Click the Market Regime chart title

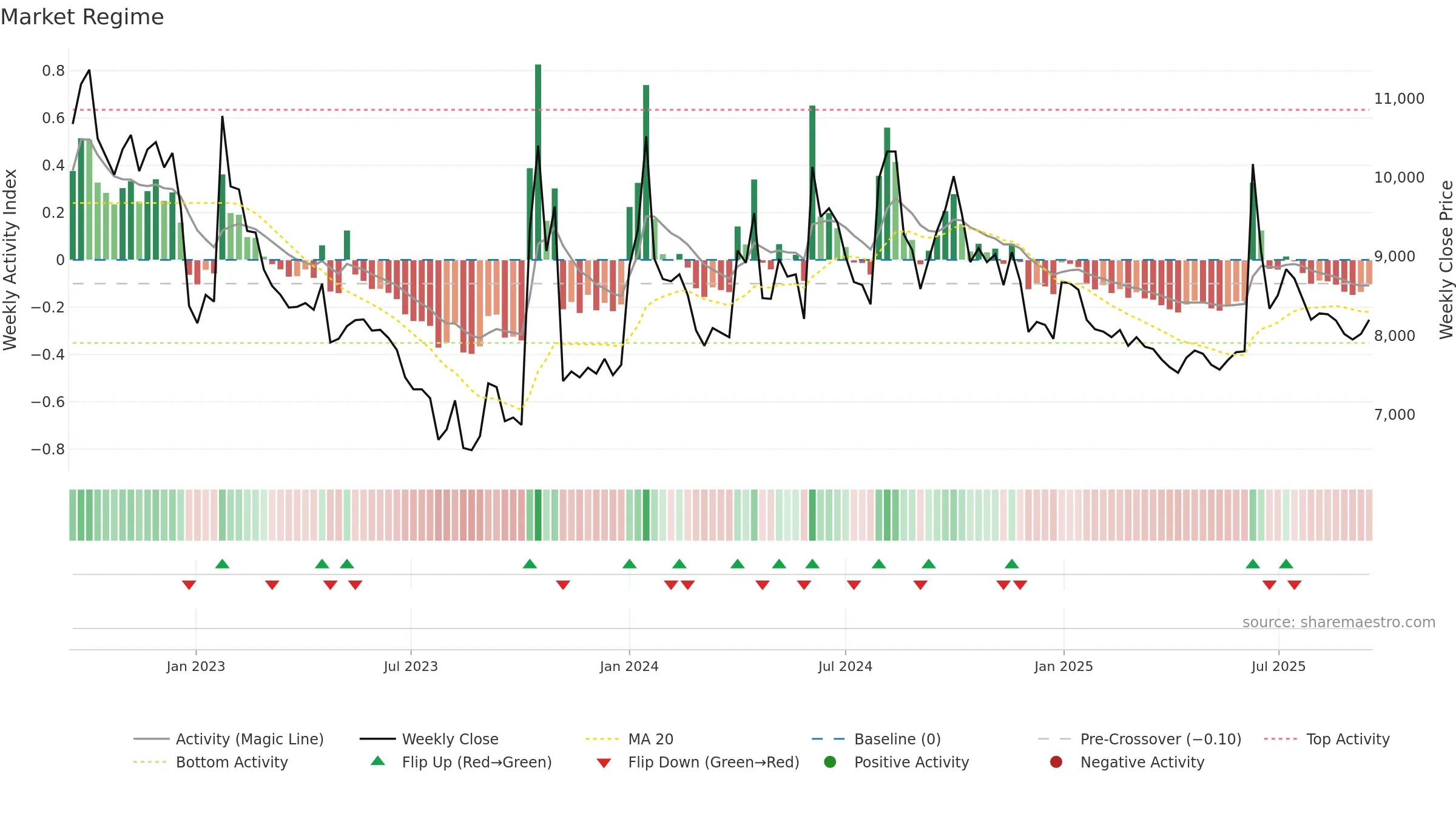click(82, 17)
